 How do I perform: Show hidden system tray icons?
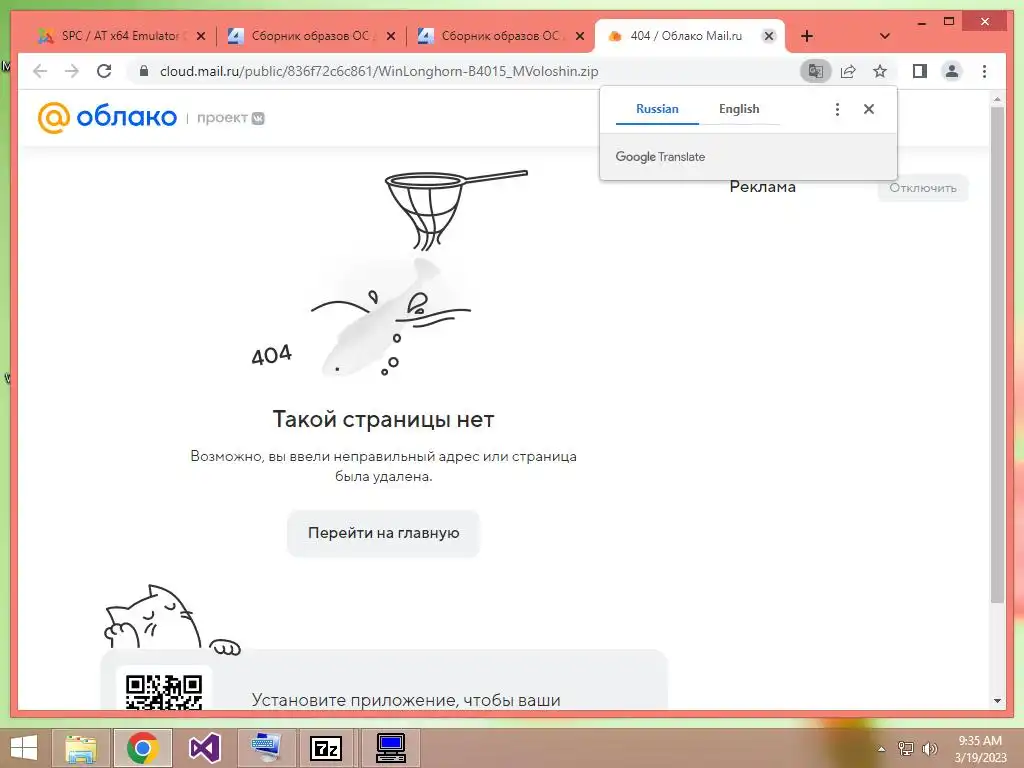pyautogui.click(x=882, y=749)
